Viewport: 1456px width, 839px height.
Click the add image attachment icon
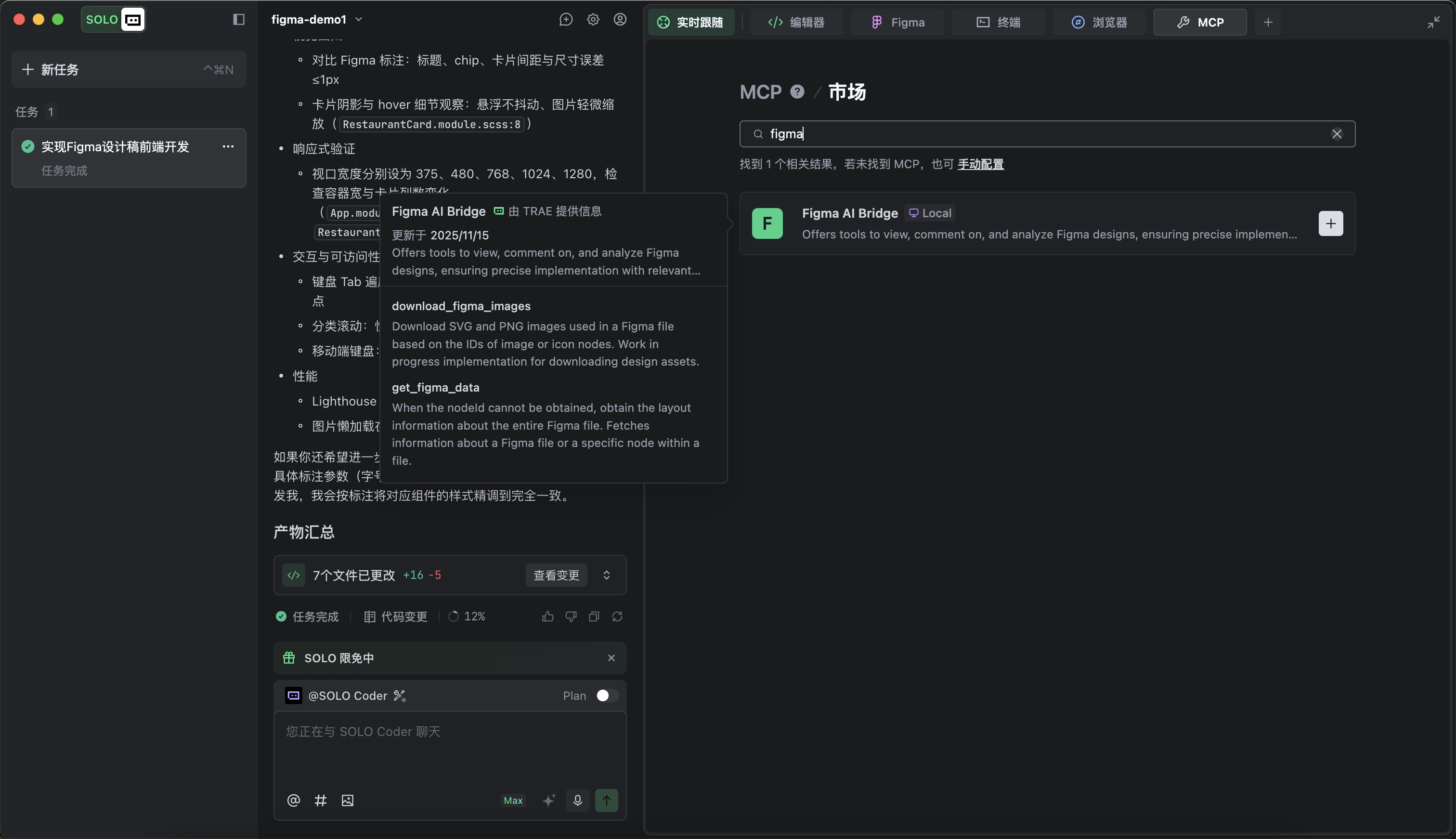click(347, 800)
